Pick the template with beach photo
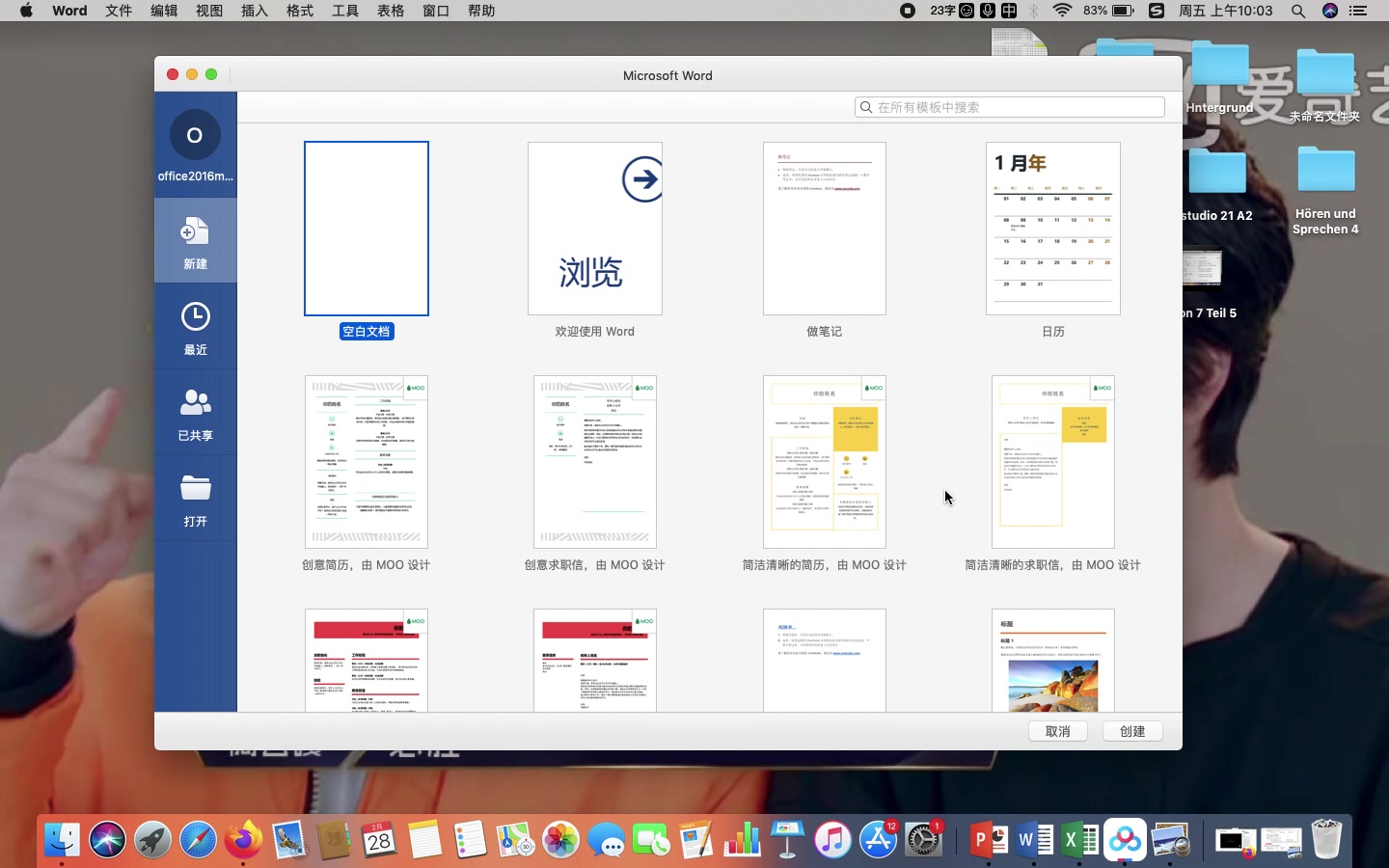 (1053, 661)
